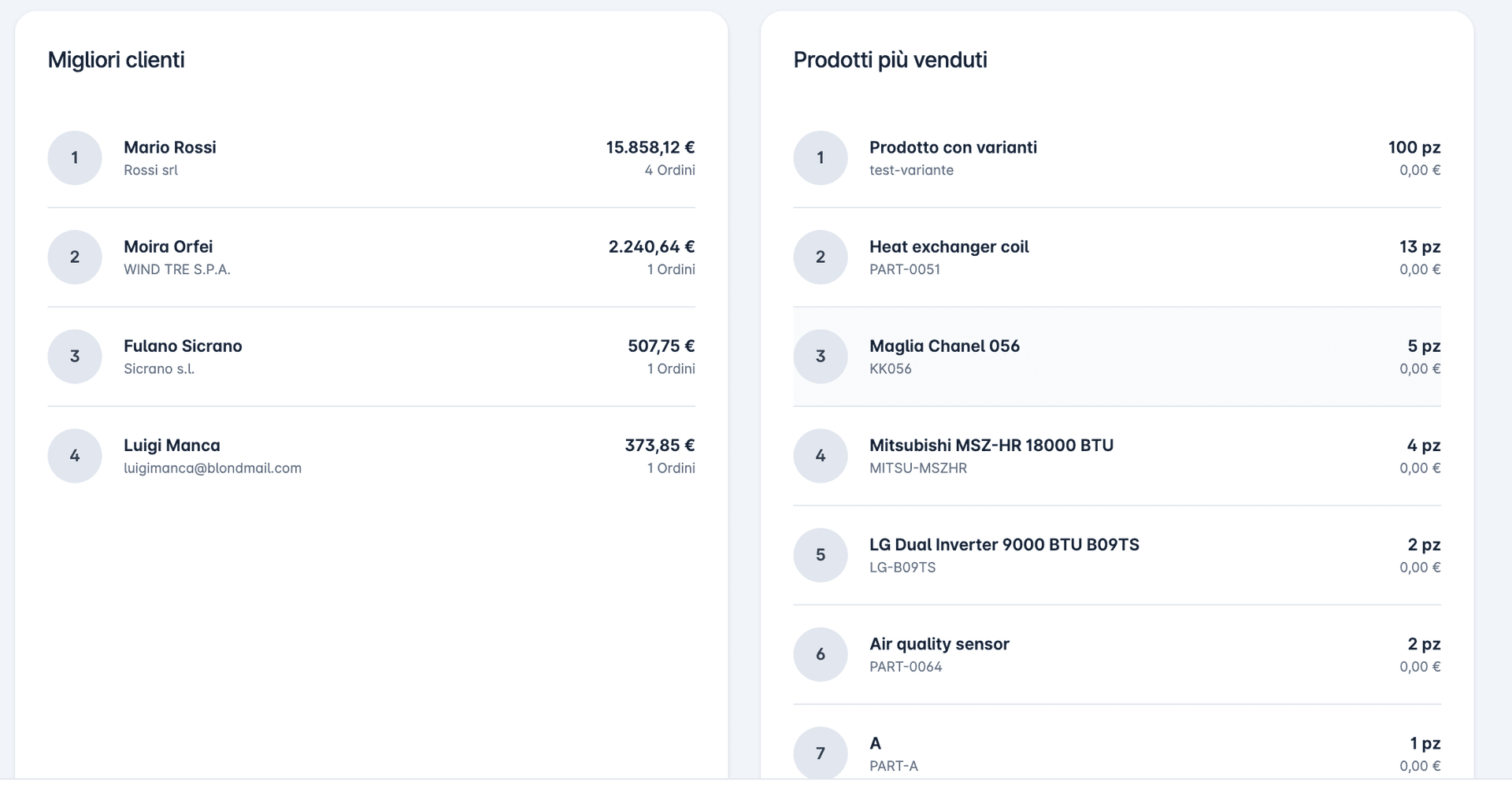
Task: Select the rank 2 badge next to Moira Orfei
Action: point(75,257)
